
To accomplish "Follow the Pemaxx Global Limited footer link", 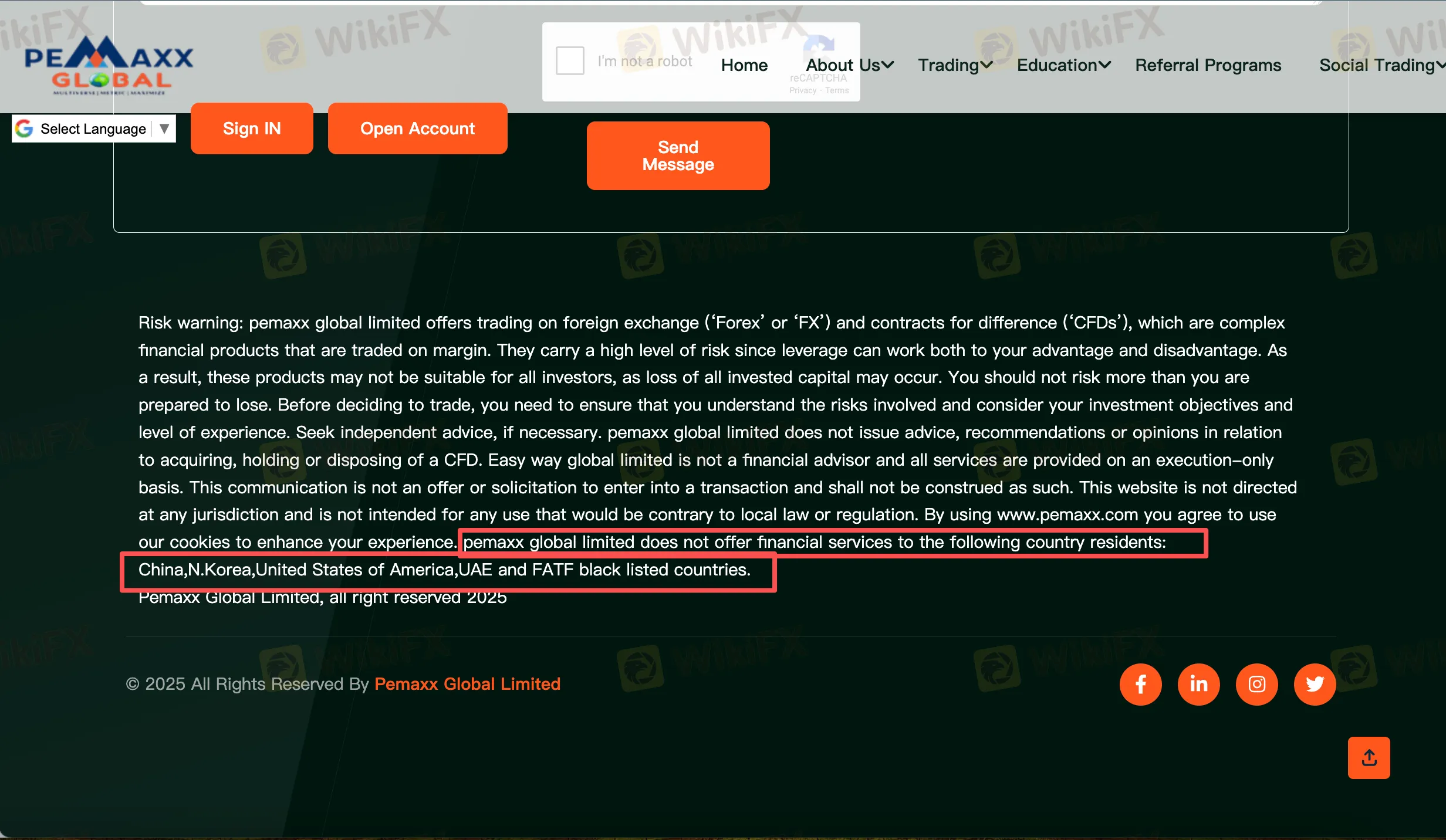I will [467, 684].
